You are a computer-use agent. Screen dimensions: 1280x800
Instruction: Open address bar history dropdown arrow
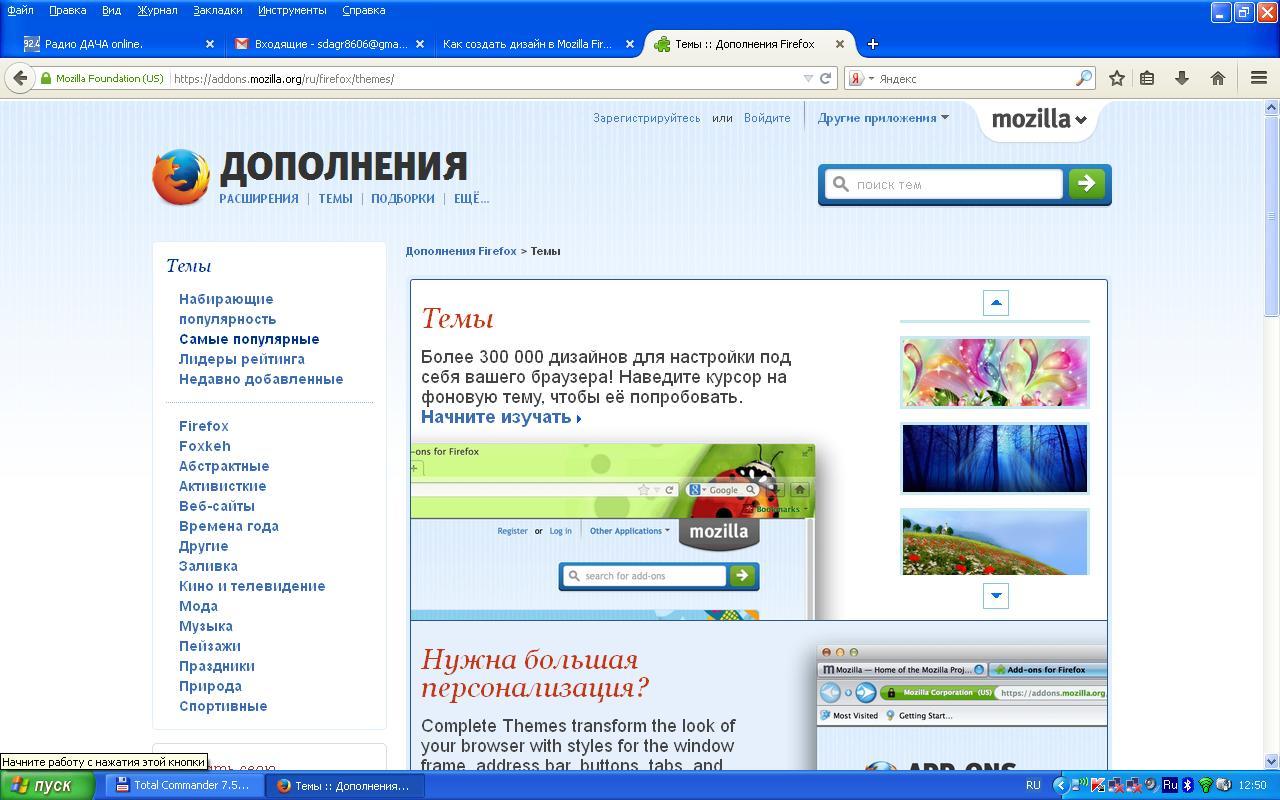(808, 78)
